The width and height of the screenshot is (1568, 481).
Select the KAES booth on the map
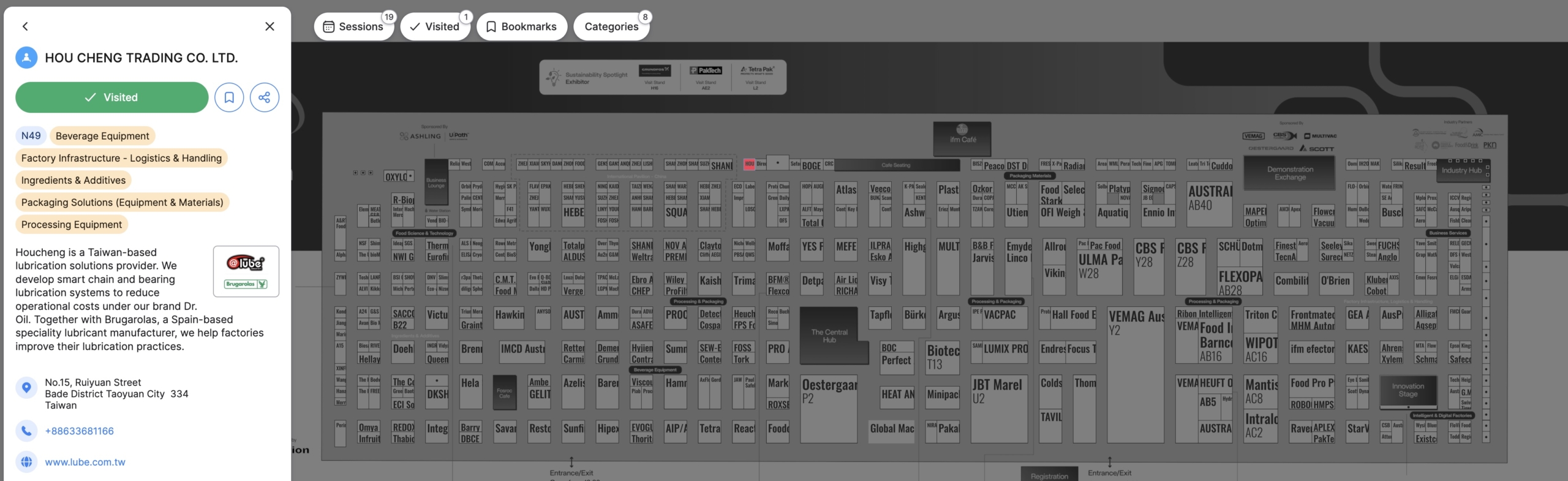[1357, 352]
